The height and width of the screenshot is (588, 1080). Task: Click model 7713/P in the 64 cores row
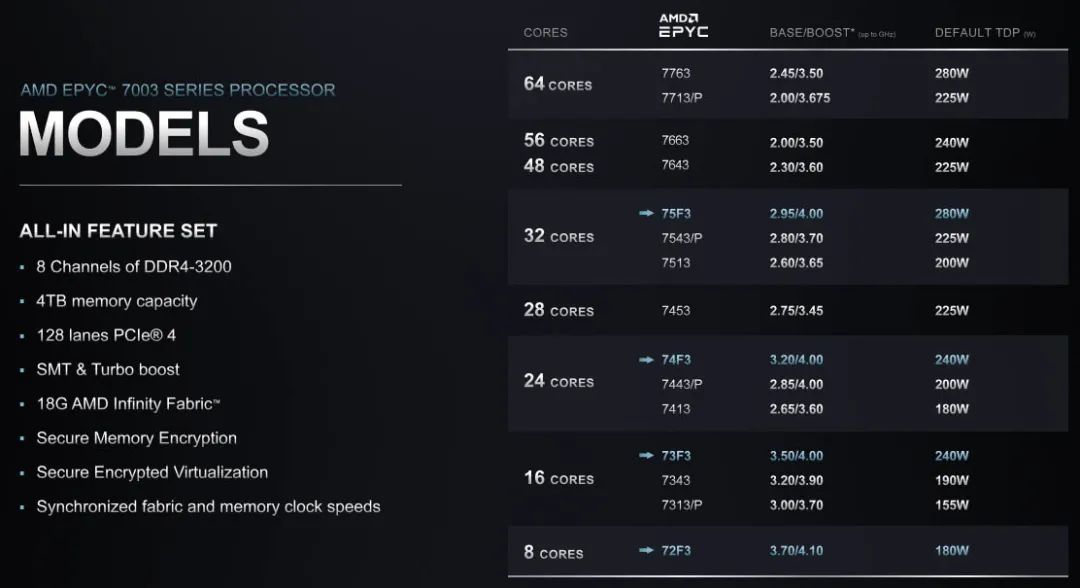(x=682, y=98)
